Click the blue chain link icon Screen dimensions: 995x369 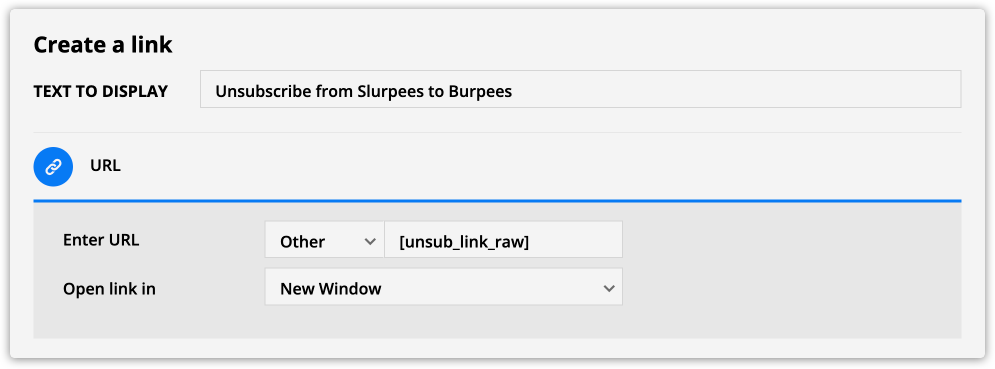point(53,166)
